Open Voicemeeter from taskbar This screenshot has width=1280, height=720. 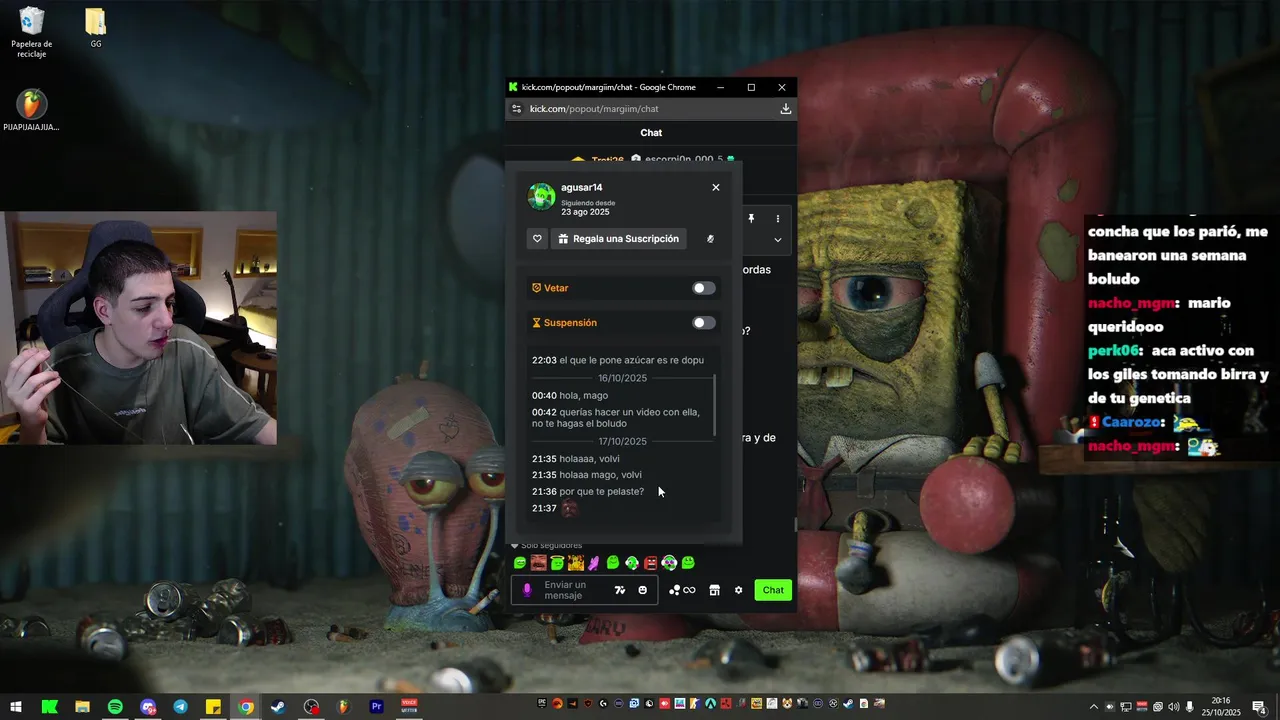point(409,706)
